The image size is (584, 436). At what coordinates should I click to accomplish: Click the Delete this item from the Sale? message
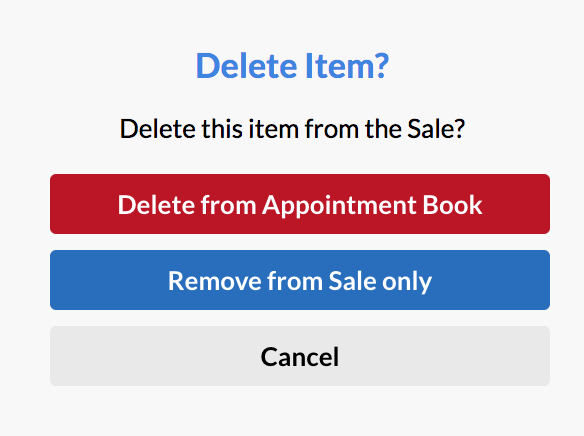coord(292,129)
